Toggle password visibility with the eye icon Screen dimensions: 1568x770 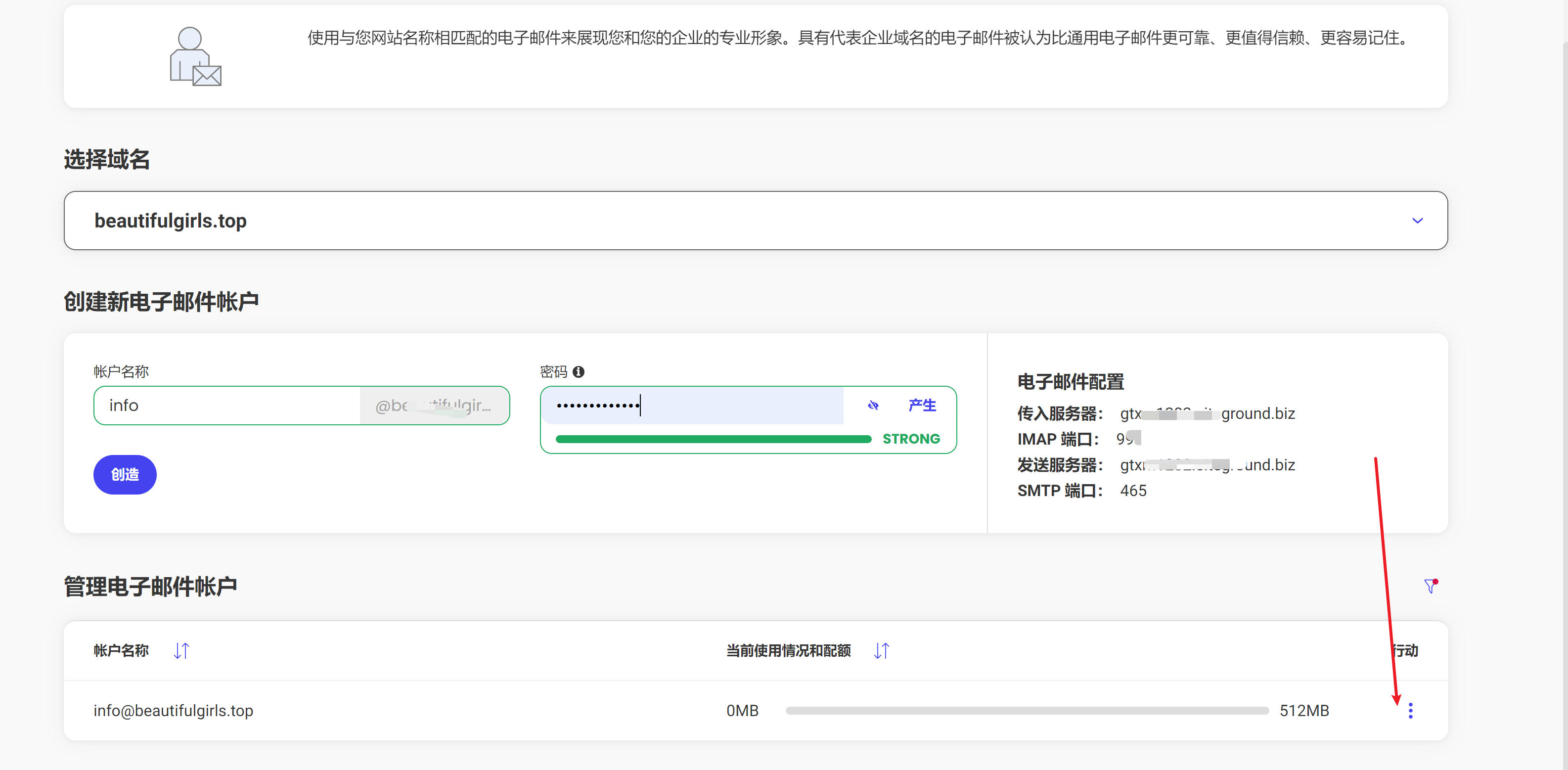pyautogui.click(x=873, y=405)
